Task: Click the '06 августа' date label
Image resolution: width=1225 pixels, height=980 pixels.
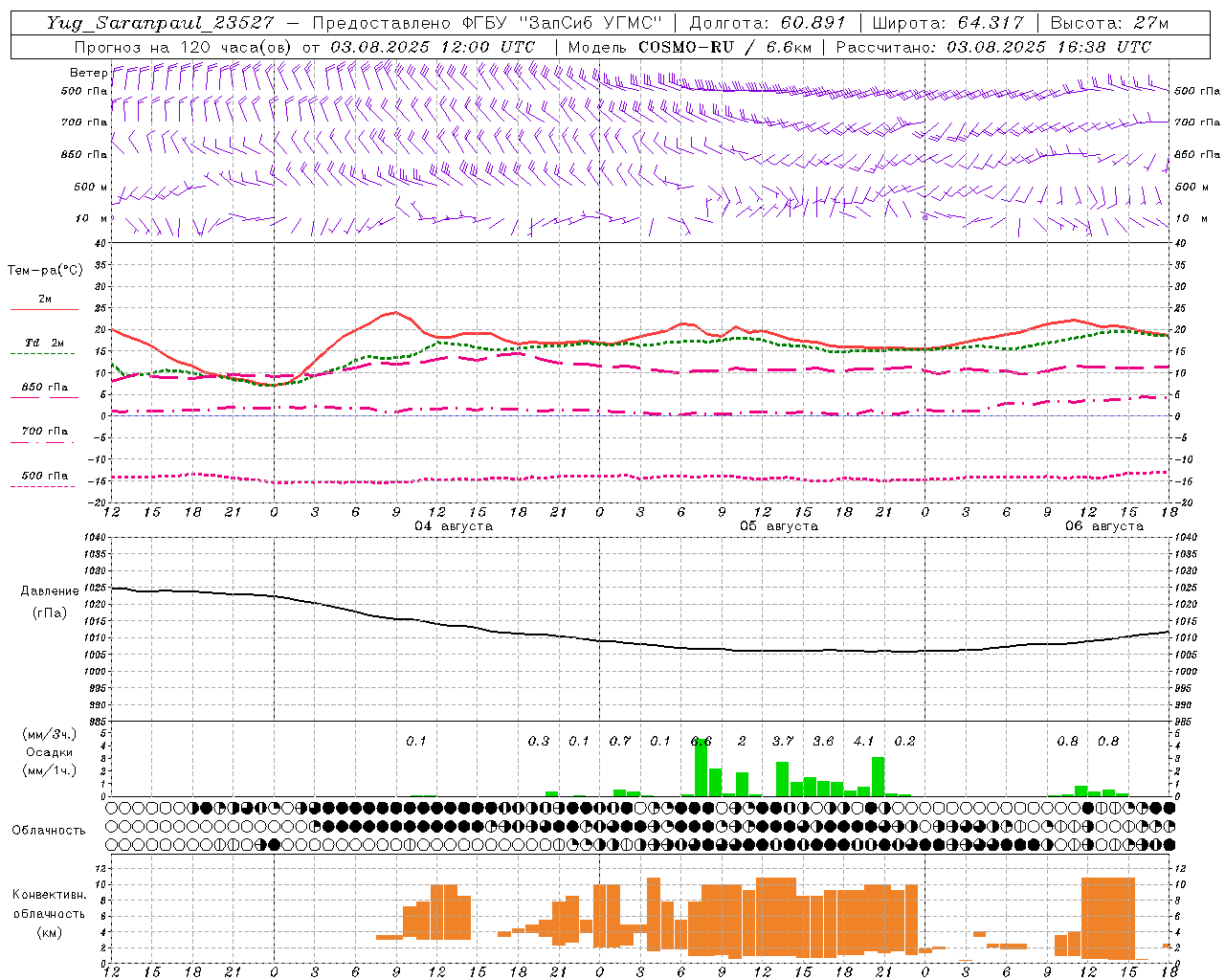Action: (x=1104, y=526)
